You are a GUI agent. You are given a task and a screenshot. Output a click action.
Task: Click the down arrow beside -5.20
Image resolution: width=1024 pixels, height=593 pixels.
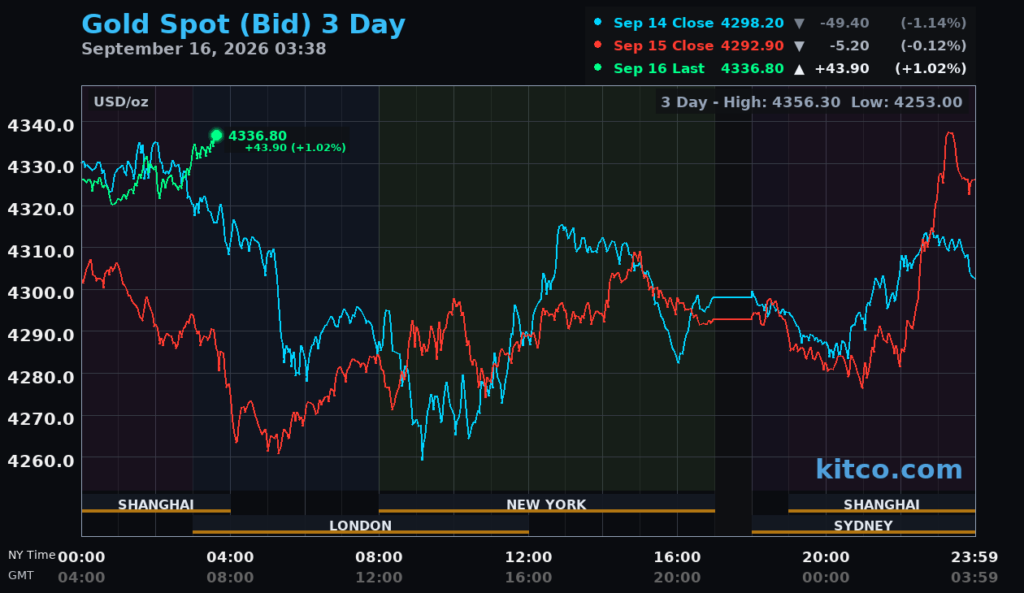pyautogui.click(x=799, y=46)
